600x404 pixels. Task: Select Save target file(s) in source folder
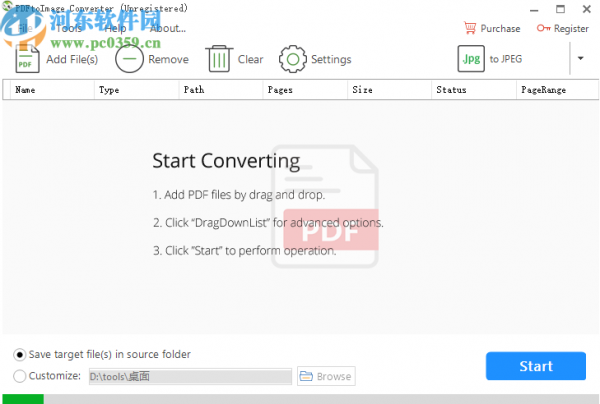click(x=20, y=355)
